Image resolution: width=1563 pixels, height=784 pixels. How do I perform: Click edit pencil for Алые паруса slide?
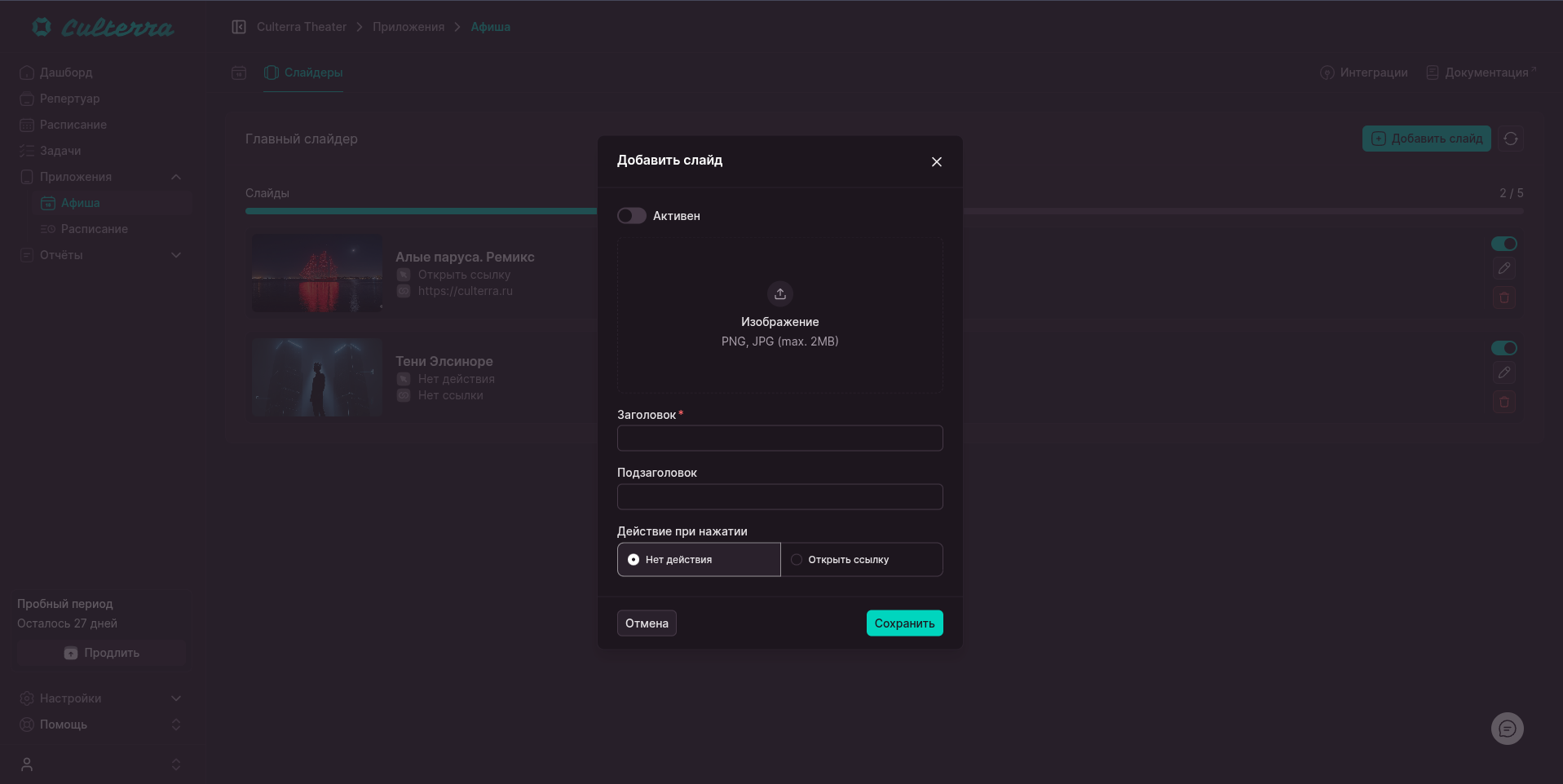1503,269
